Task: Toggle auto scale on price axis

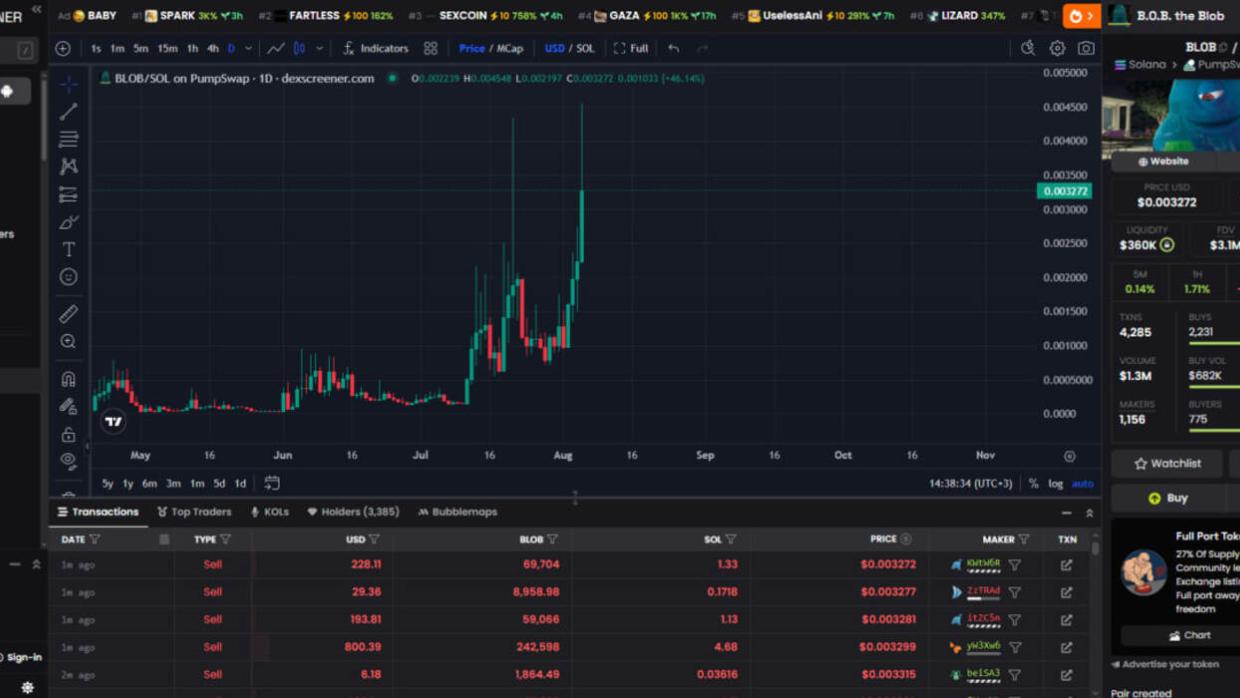Action: (x=1082, y=484)
